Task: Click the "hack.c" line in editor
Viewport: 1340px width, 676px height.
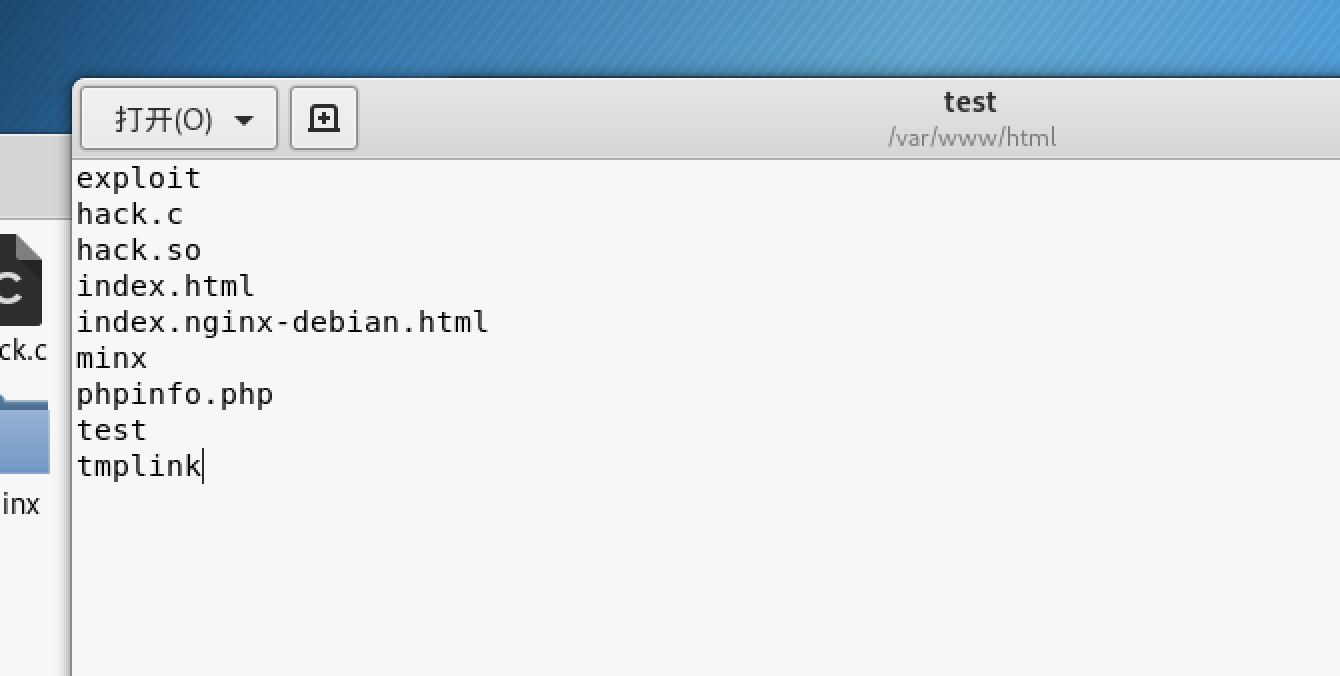Action: (x=130, y=215)
